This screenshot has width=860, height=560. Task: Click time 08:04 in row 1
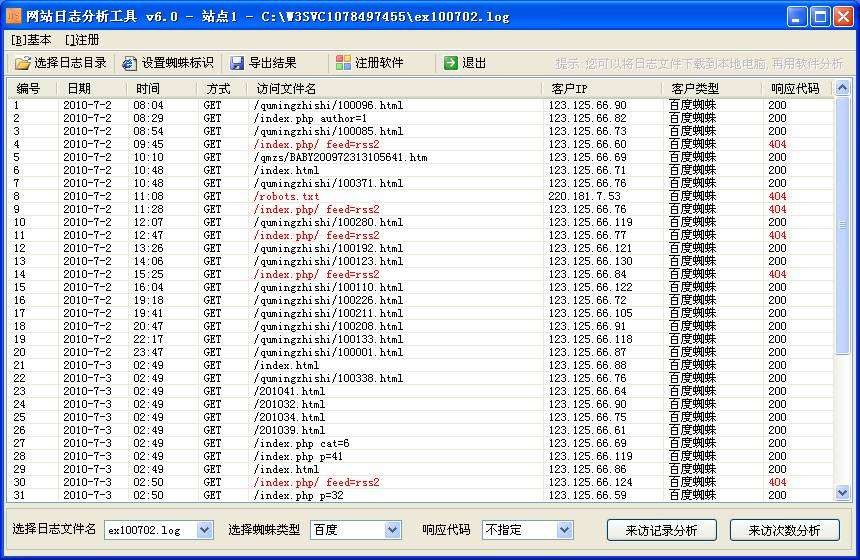148,105
